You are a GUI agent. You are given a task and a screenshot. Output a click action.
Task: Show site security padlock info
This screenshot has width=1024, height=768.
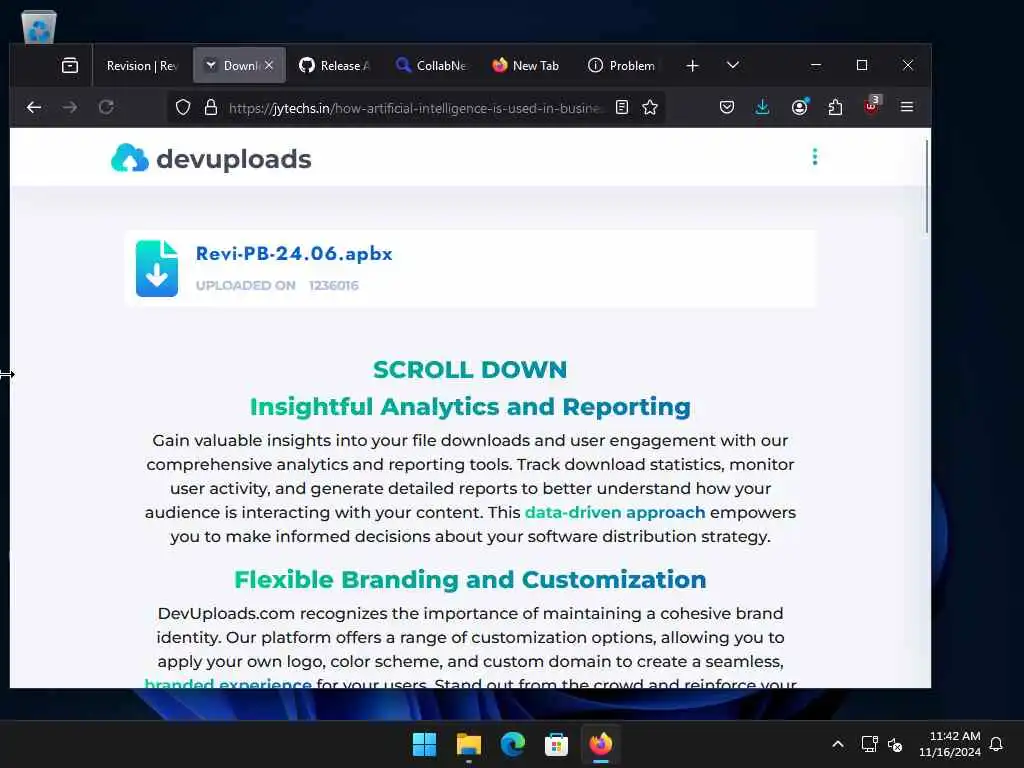pyautogui.click(x=210, y=107)
